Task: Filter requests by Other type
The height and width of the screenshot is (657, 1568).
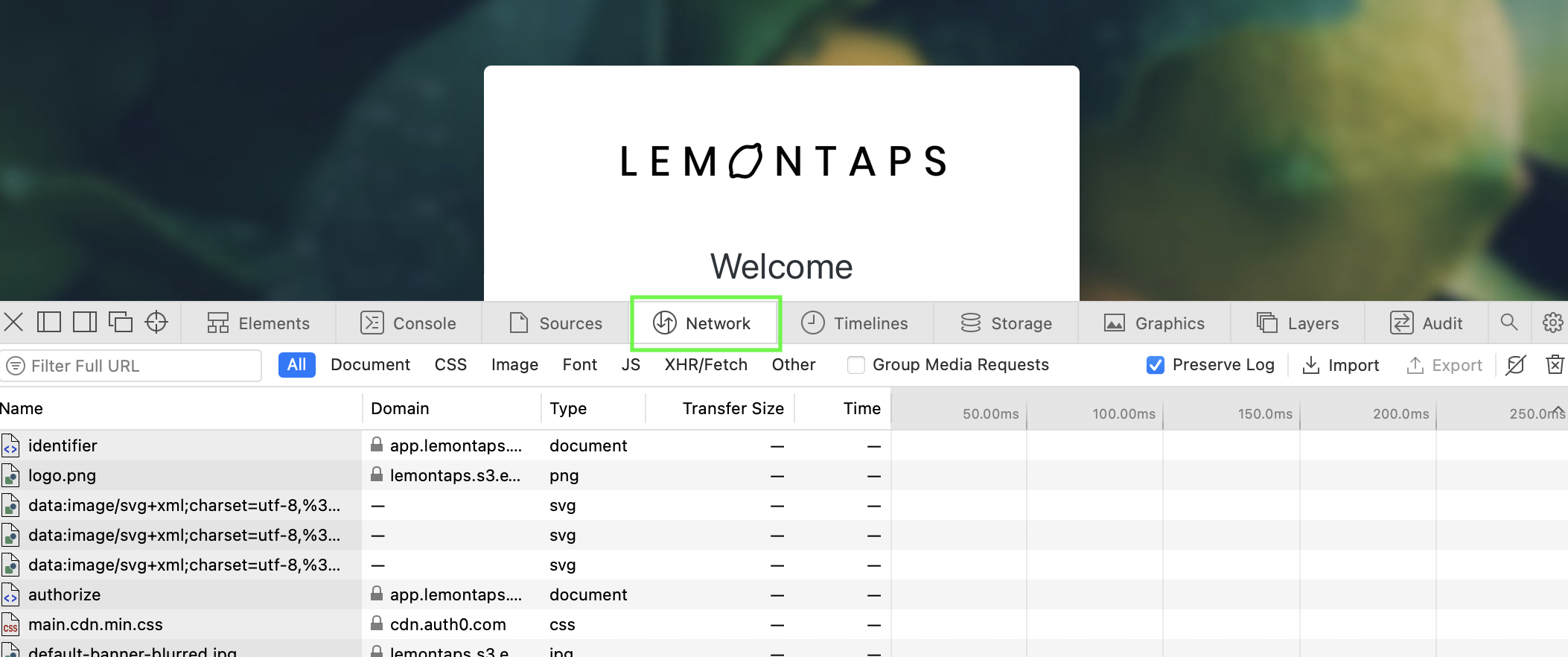Action: [794, 365]
